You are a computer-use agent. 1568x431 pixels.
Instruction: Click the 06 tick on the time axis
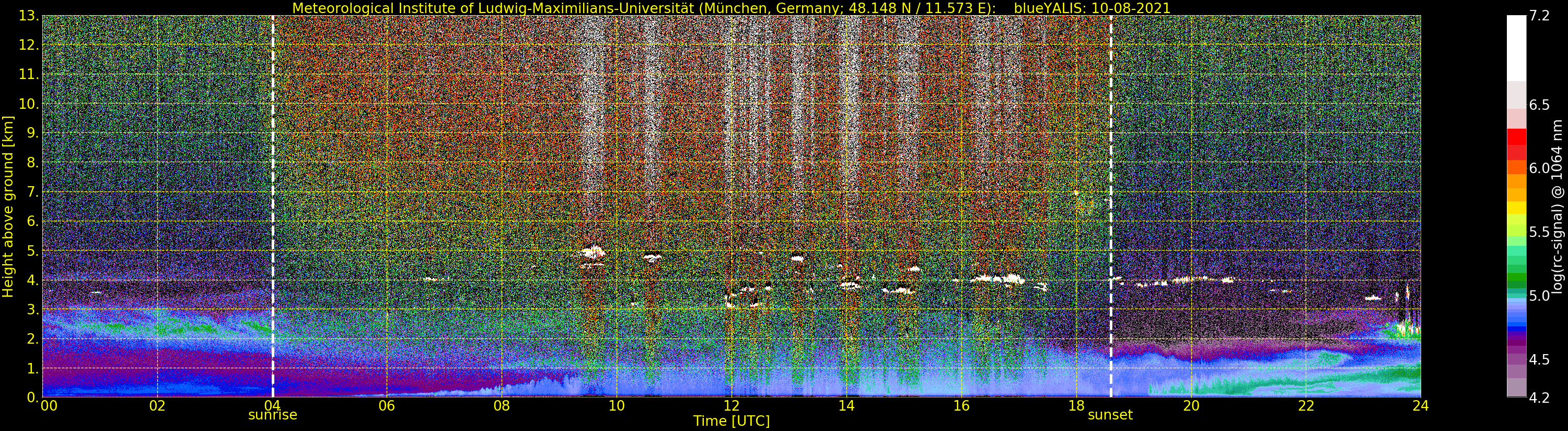[387, 405]
